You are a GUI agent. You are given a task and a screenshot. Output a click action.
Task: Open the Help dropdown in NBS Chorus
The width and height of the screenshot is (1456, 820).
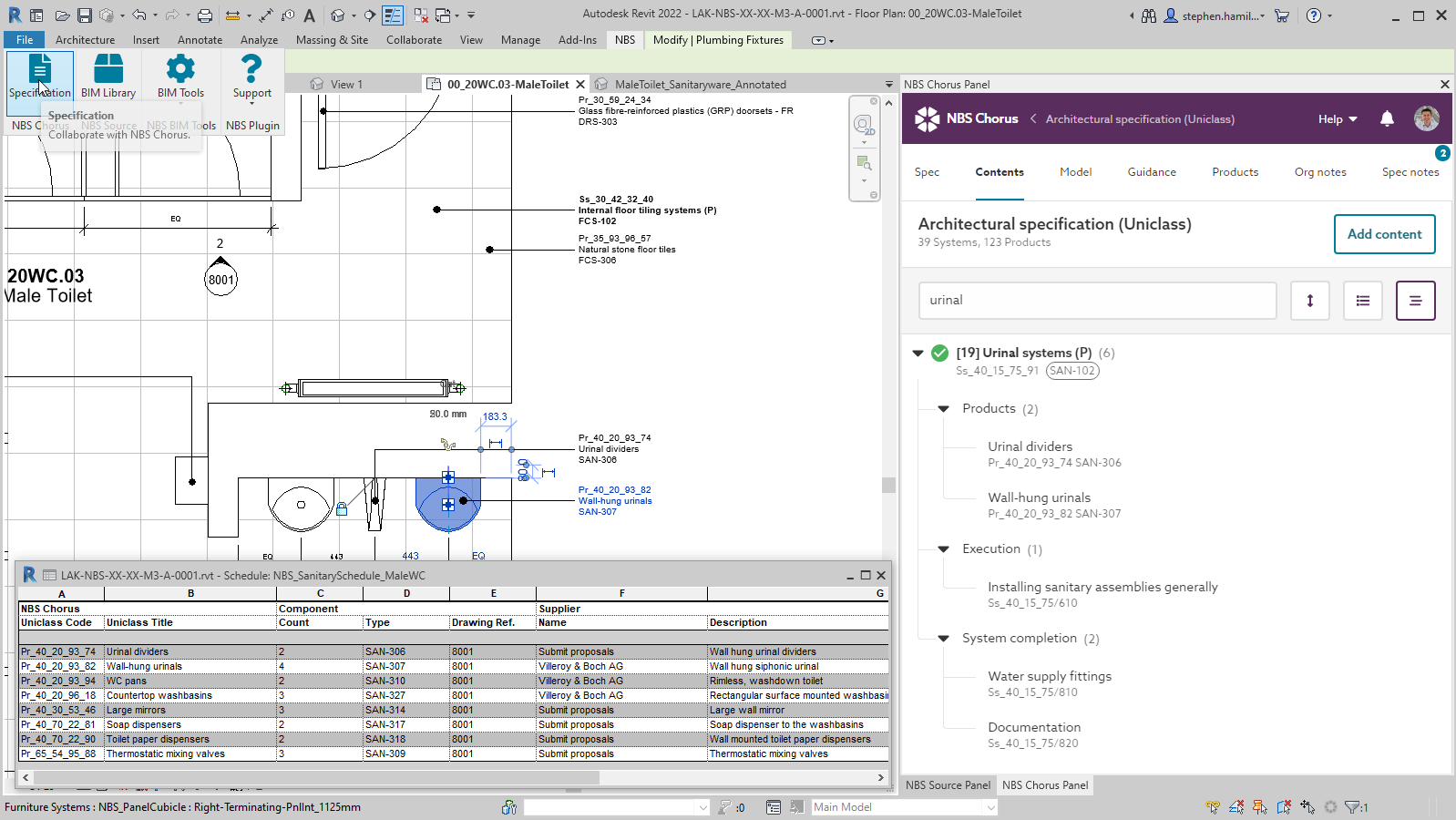pyautogui.click(x=1337, y=119)
